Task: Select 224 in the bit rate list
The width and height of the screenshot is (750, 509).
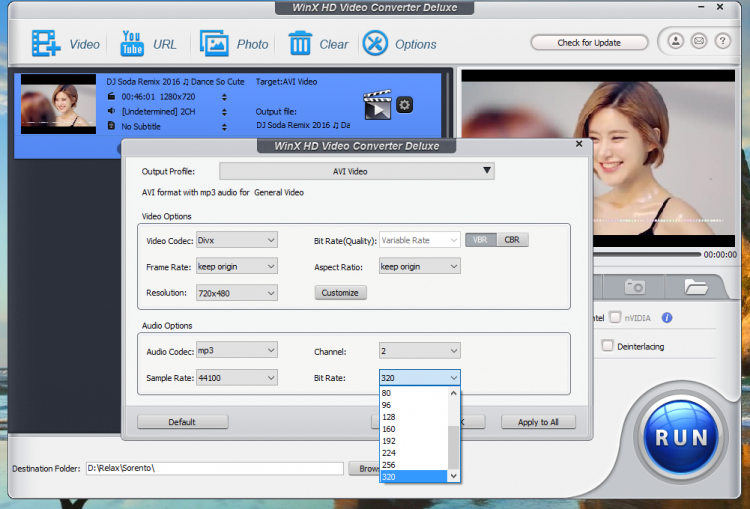Action: tap(414, 453)
